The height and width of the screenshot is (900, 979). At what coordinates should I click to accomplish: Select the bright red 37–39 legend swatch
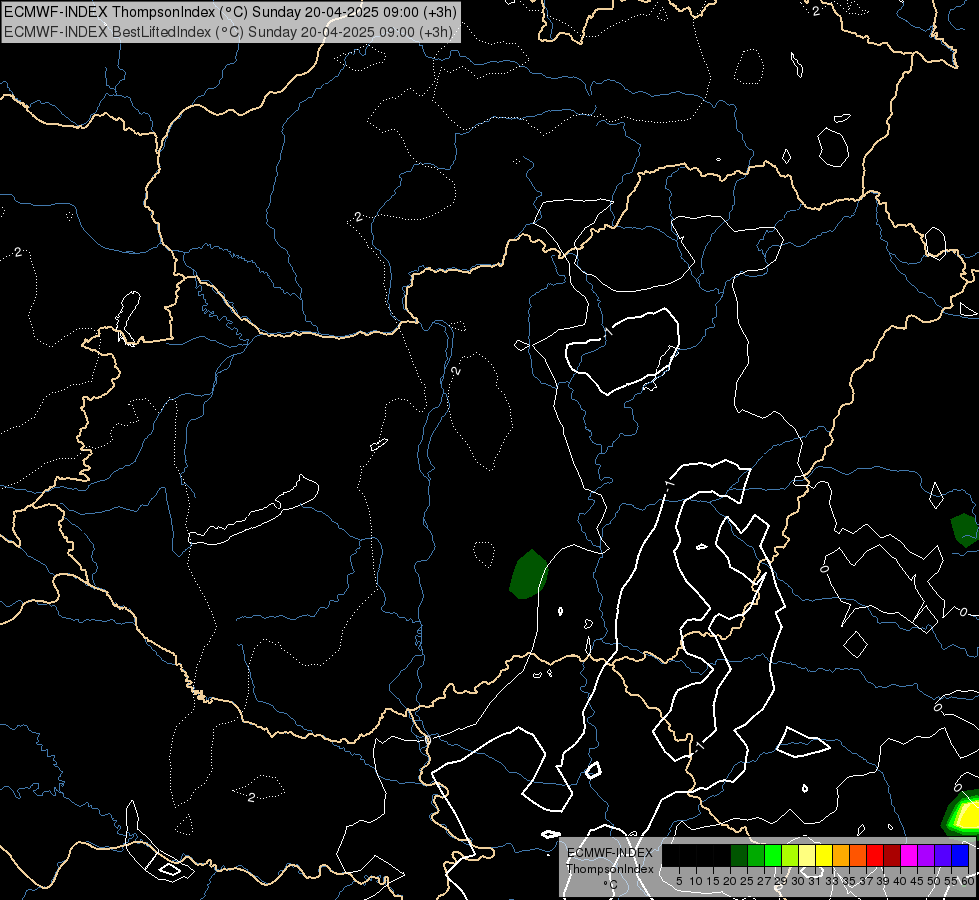[875, 855]
